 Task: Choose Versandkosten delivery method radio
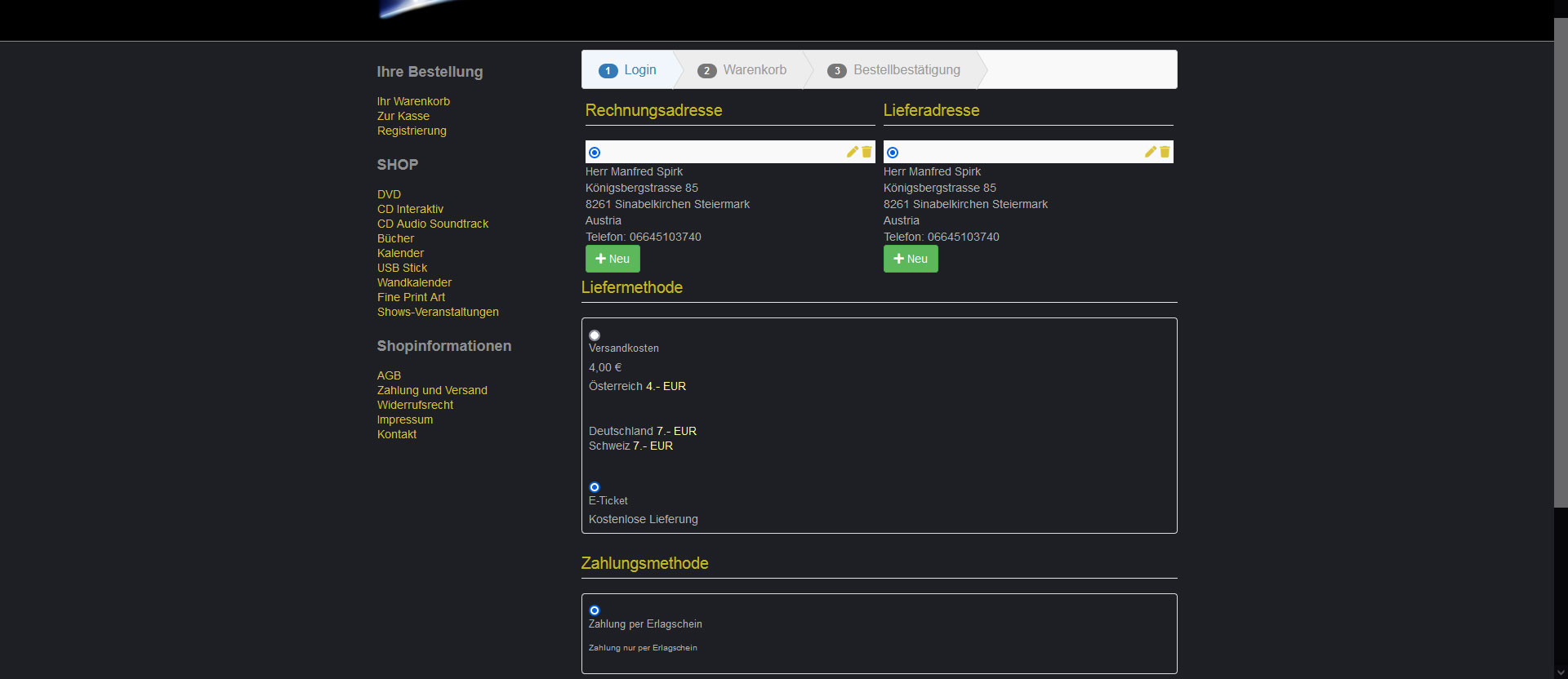(x=595, y=335)
